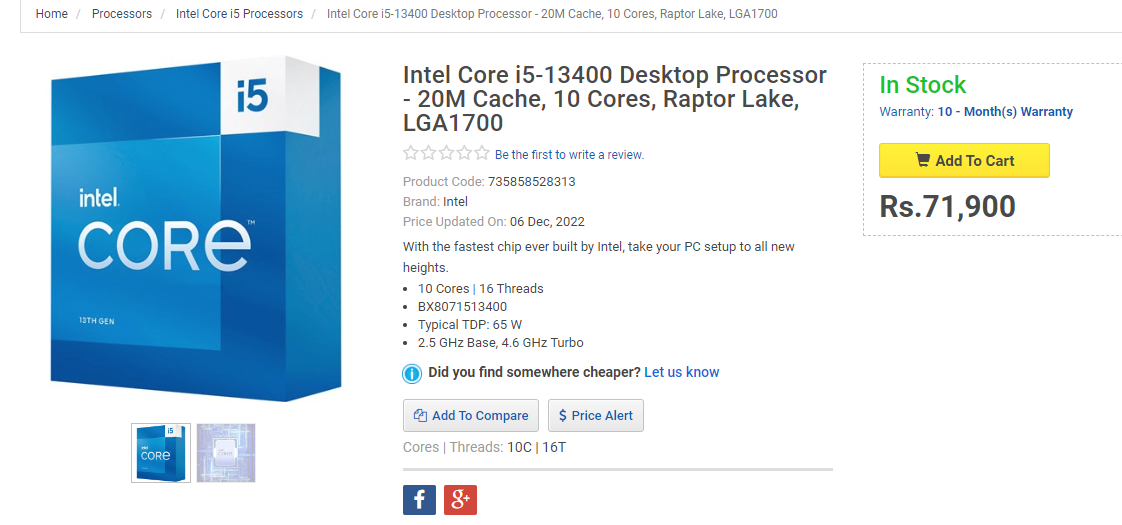
Task: Open Intel Core i5 Processors breadcrumb
Action: click(x=239, y=14)
